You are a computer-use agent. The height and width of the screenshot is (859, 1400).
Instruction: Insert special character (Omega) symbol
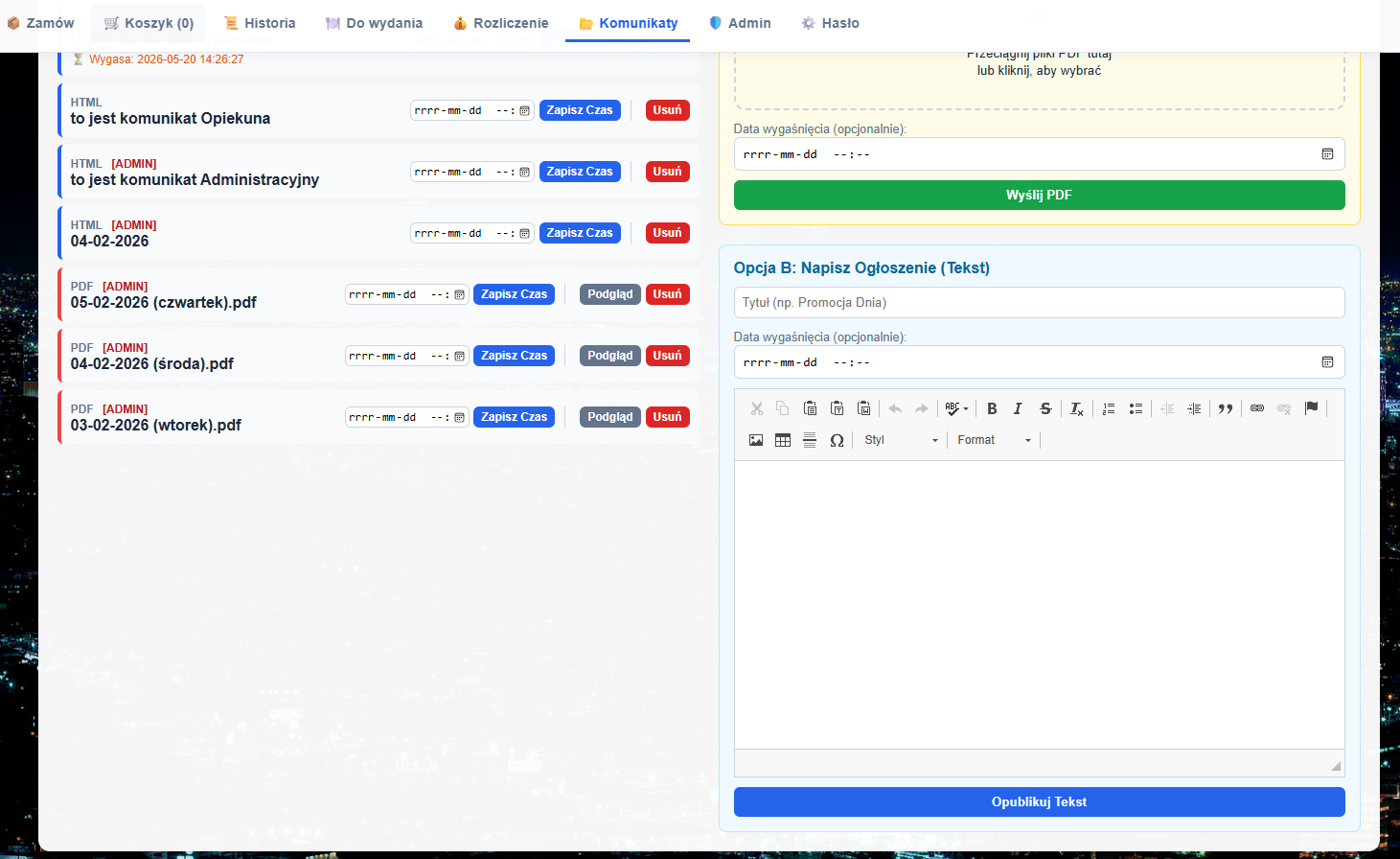click(837, 440)
